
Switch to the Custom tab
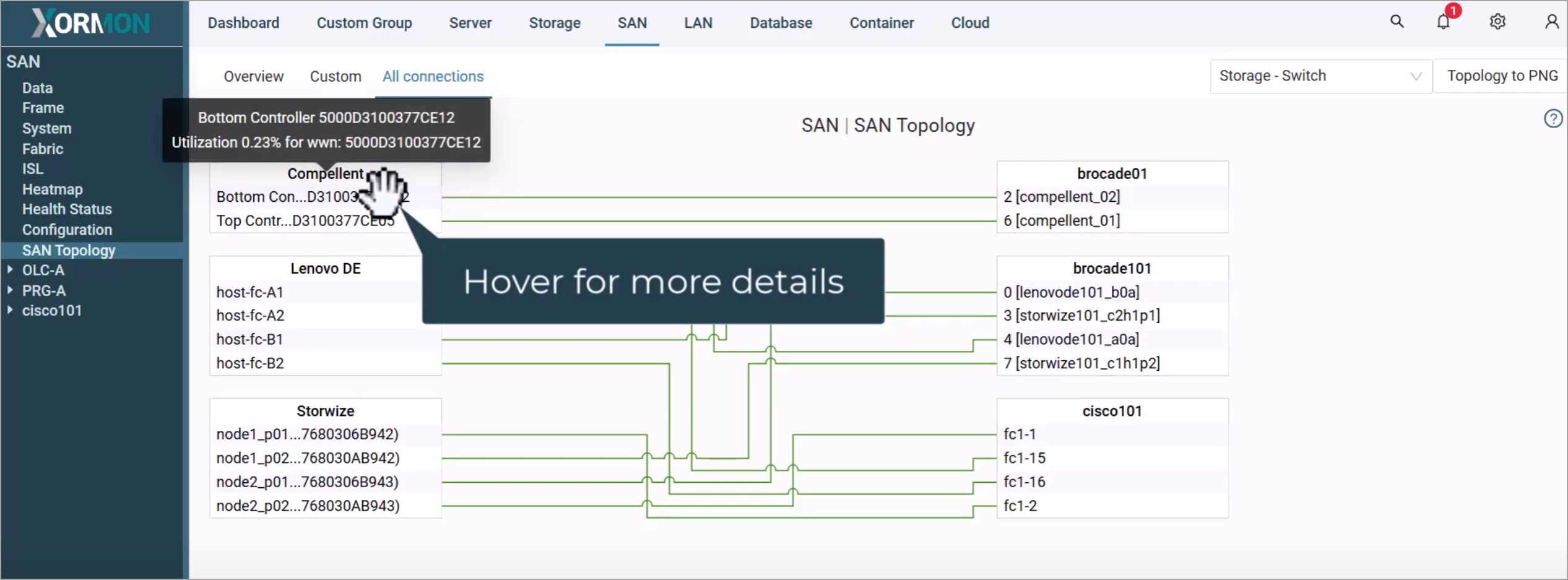click(336, 76)
